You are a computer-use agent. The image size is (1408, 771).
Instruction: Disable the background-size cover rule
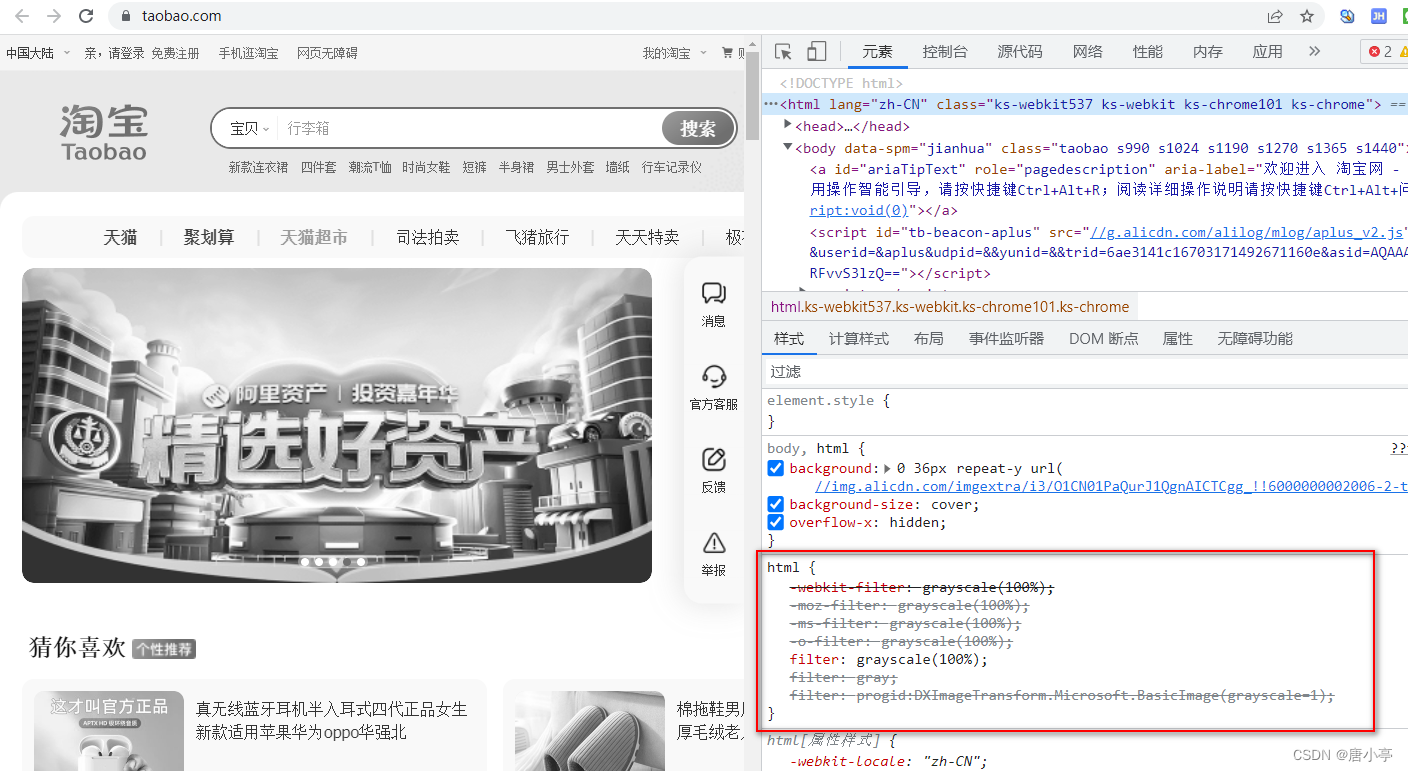tap(775, 503)
